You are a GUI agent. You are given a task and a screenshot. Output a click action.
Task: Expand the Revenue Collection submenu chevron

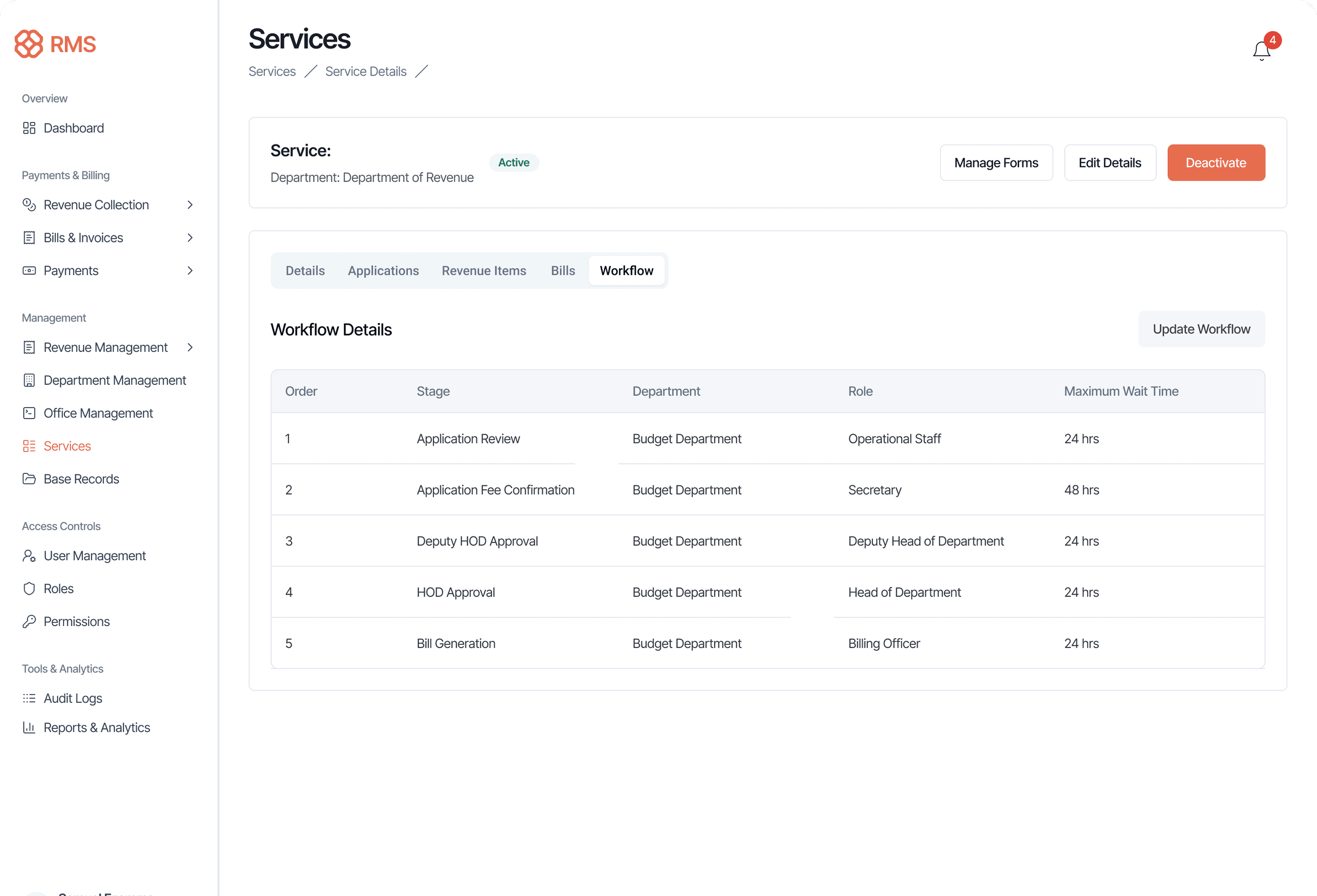(190, 205)
